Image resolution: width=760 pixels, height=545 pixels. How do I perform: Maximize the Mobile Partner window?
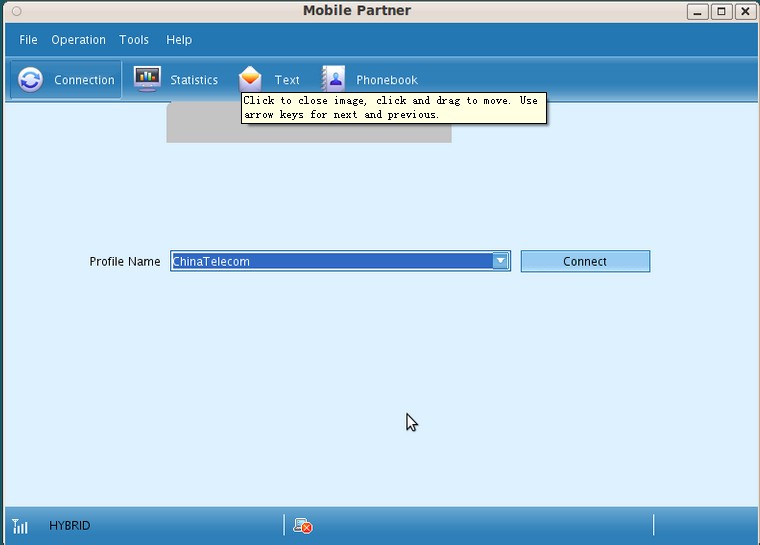click(721, 11)
